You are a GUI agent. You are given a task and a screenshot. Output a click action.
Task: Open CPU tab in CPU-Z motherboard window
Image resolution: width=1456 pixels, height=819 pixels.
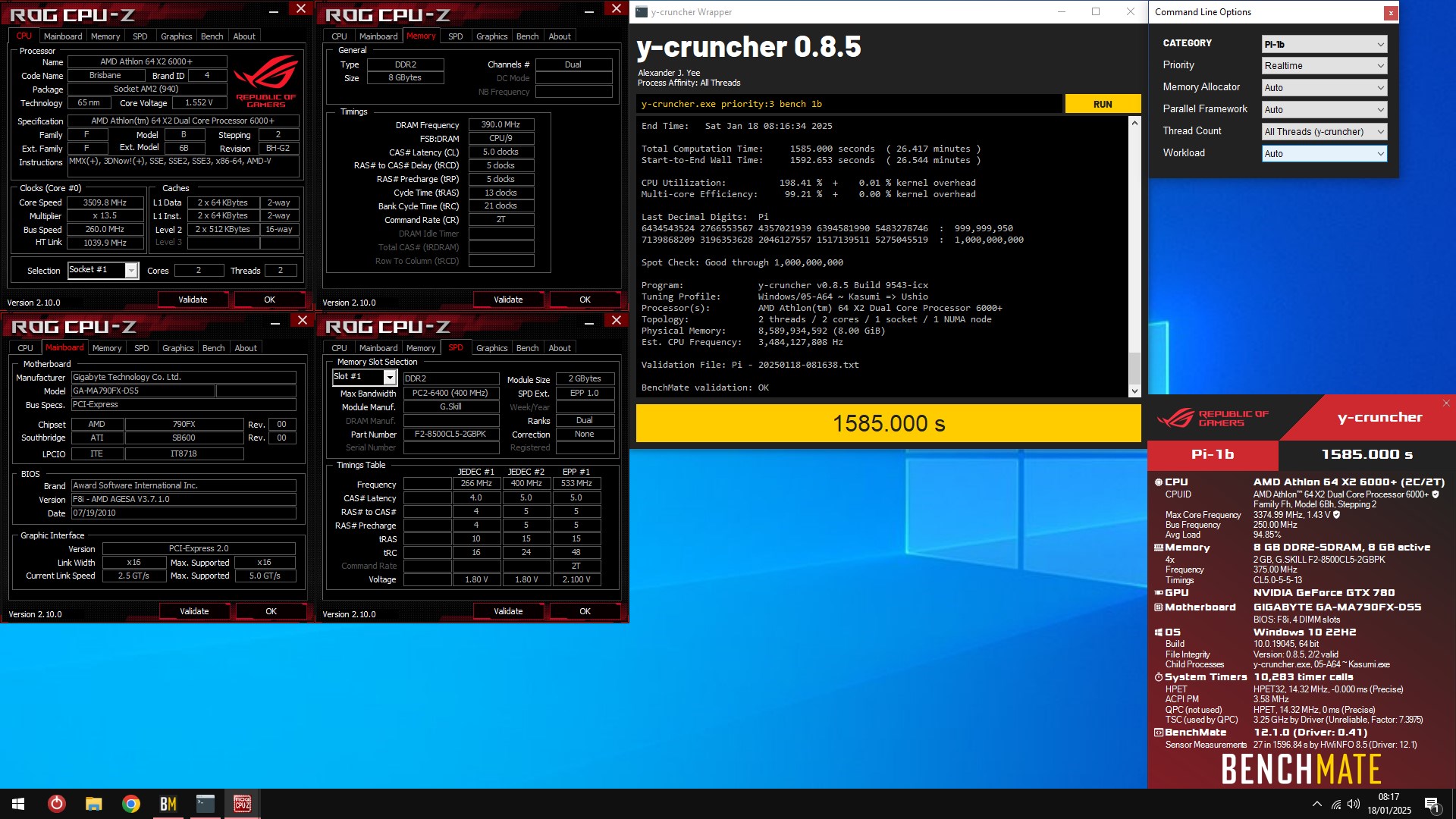pyautogui.click(x=25, y=348)
